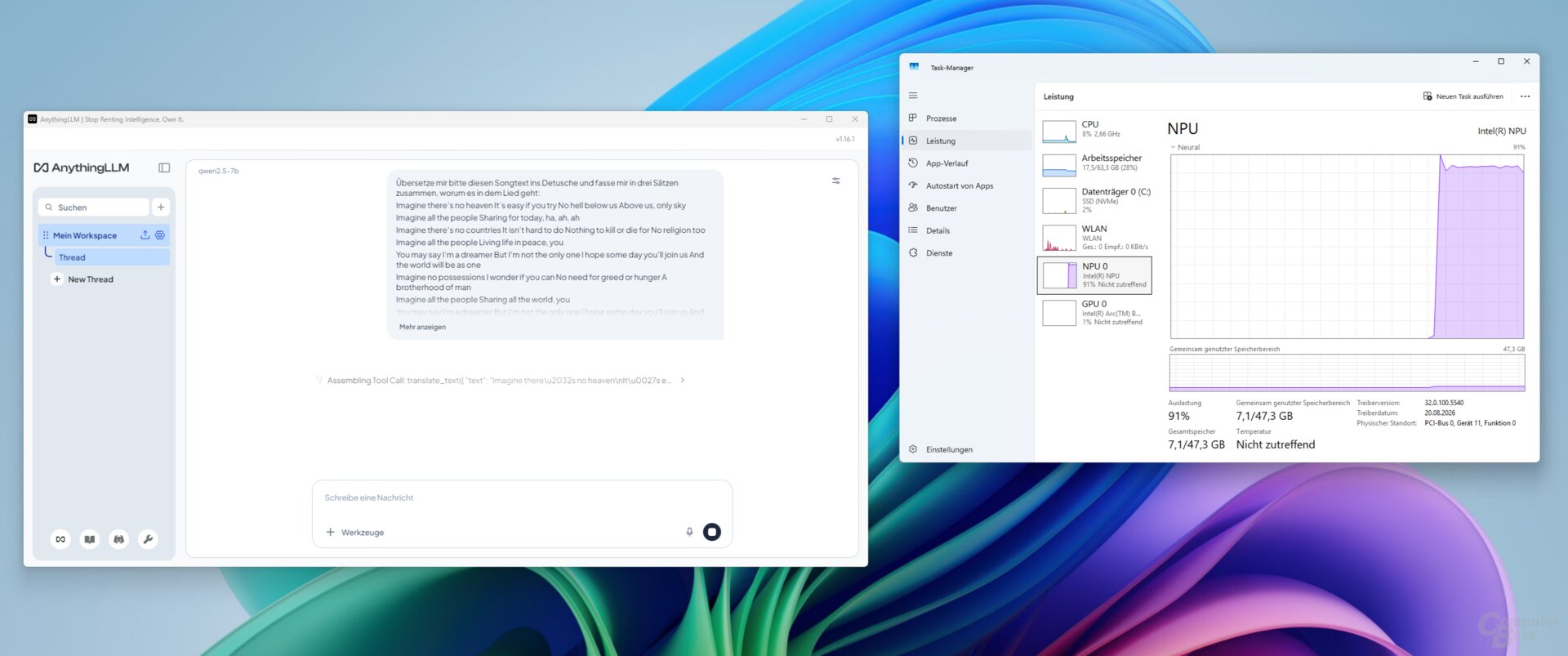Open Mein Workspace settings gear

click(160, 235)
